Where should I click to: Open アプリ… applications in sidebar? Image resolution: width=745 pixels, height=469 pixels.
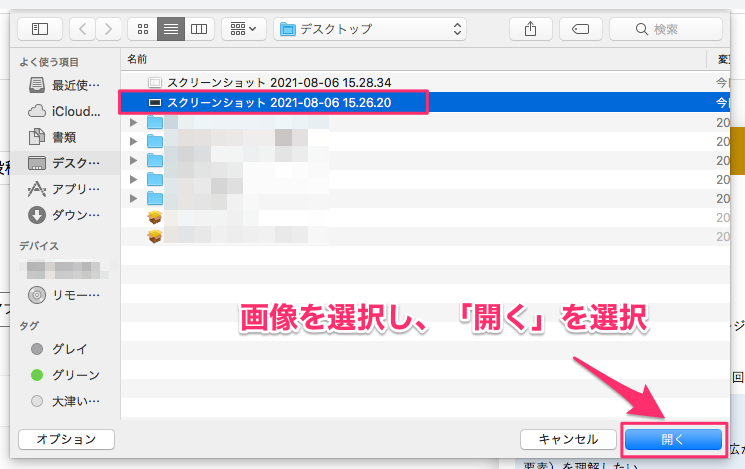(x=64, y=189)
